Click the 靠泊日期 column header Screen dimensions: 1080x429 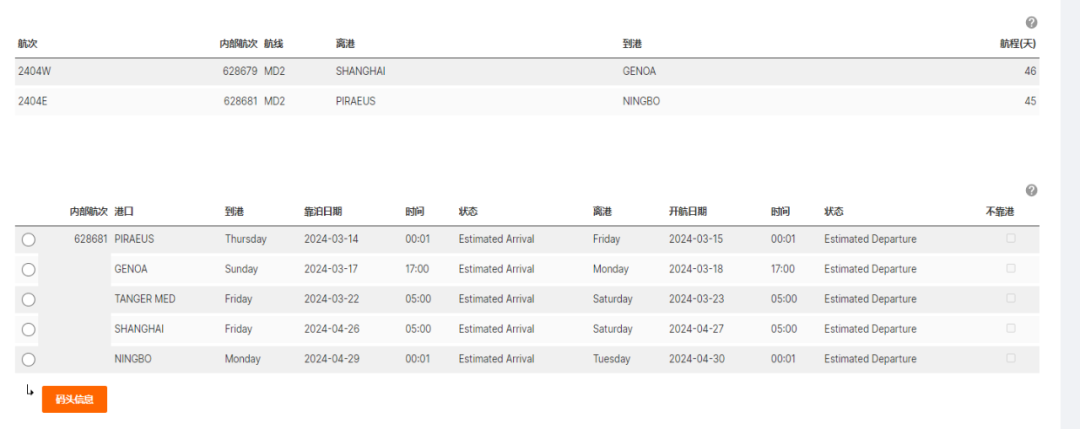coord(323,212)
